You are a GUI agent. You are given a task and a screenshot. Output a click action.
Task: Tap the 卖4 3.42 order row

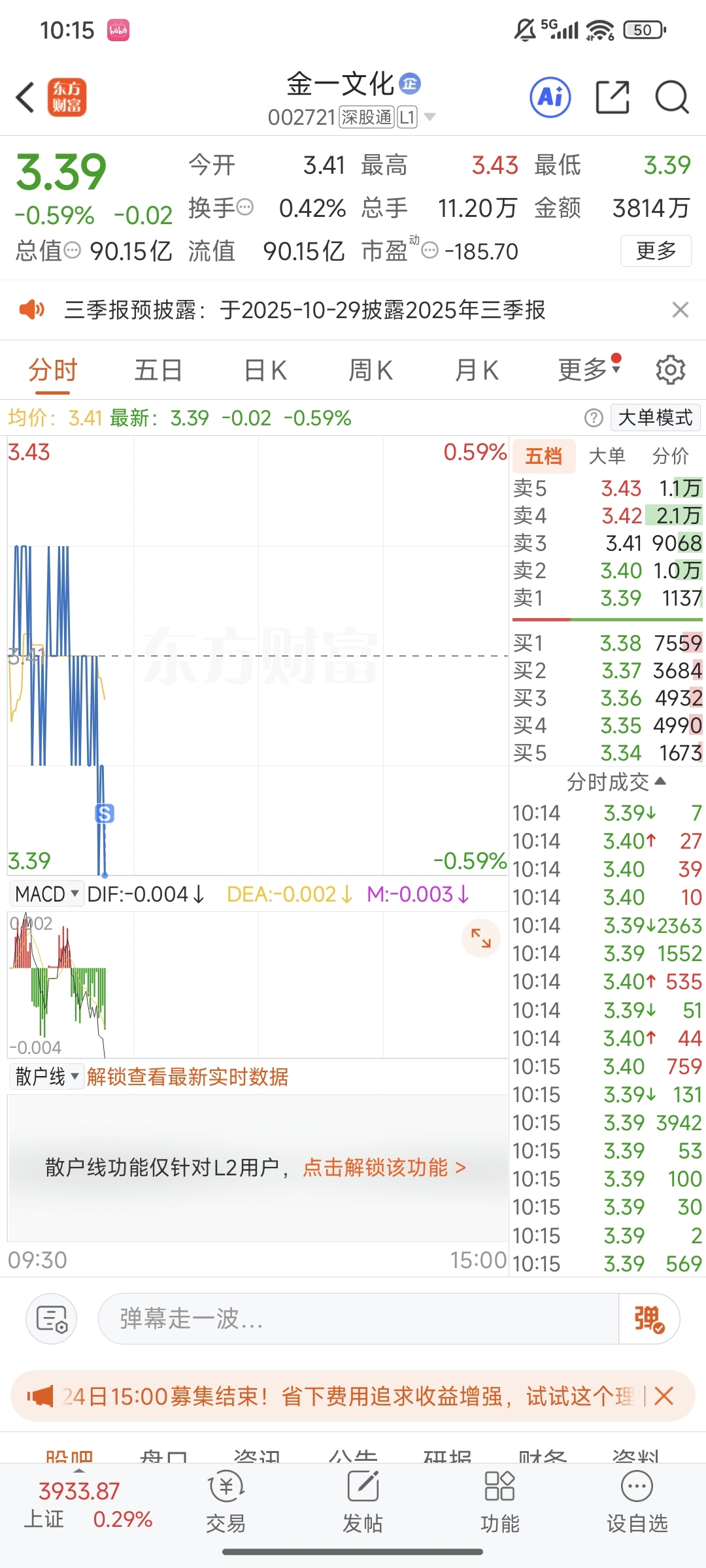coord(607,515)
